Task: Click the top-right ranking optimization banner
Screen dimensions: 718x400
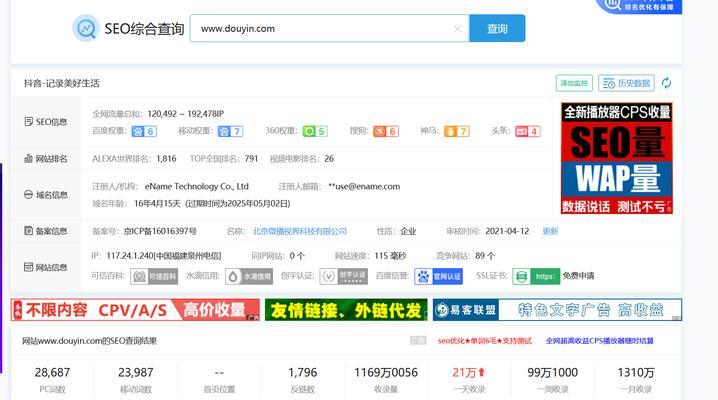Action: pos(638,6)
